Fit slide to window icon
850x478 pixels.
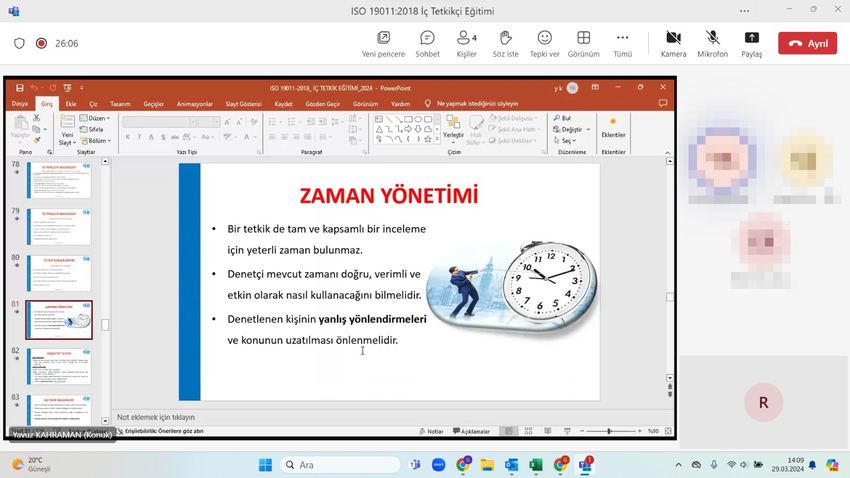(x=668, y=431)
